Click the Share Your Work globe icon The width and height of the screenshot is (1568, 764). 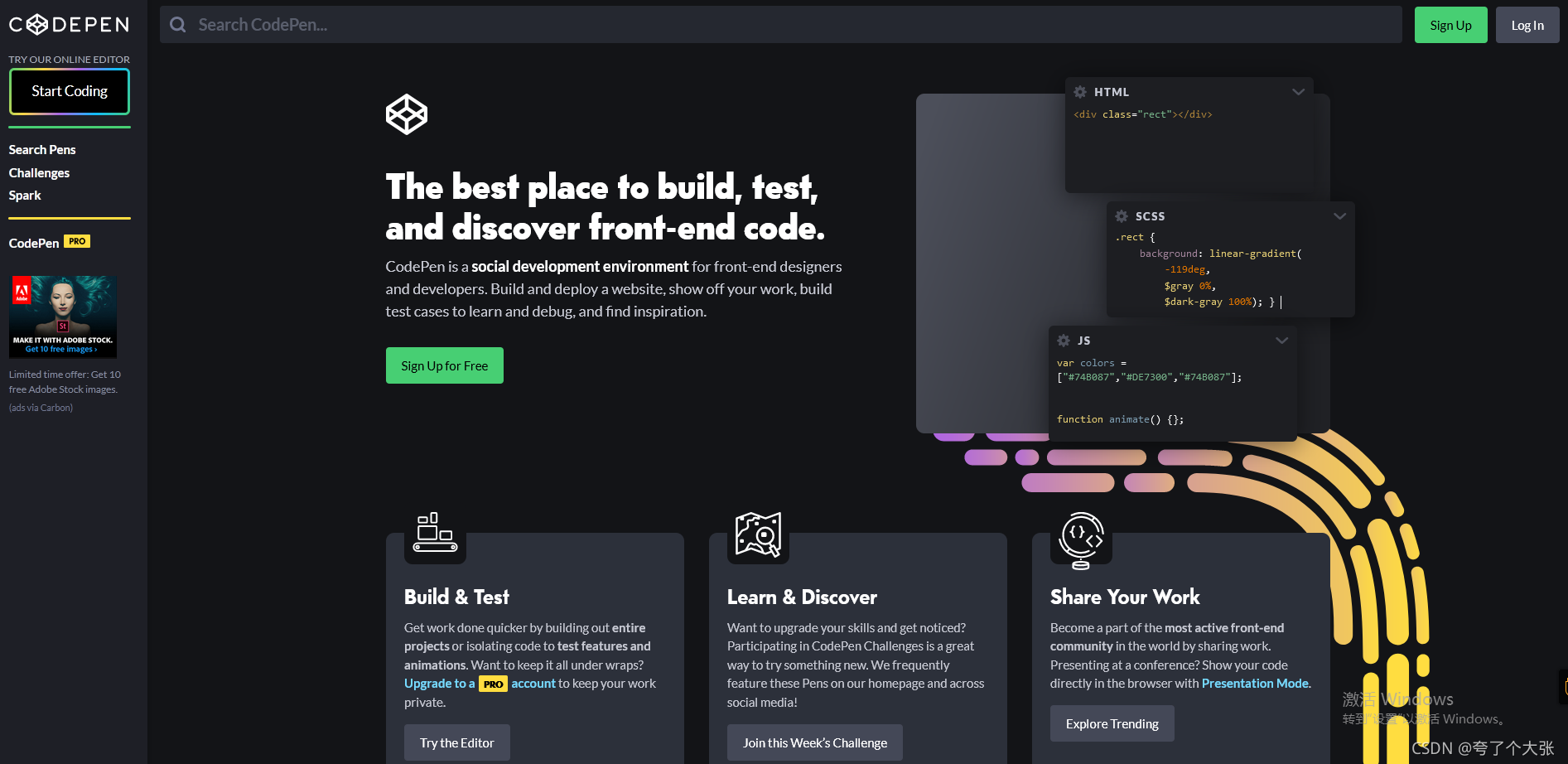pyautogui.click(x=1082, y=540)
